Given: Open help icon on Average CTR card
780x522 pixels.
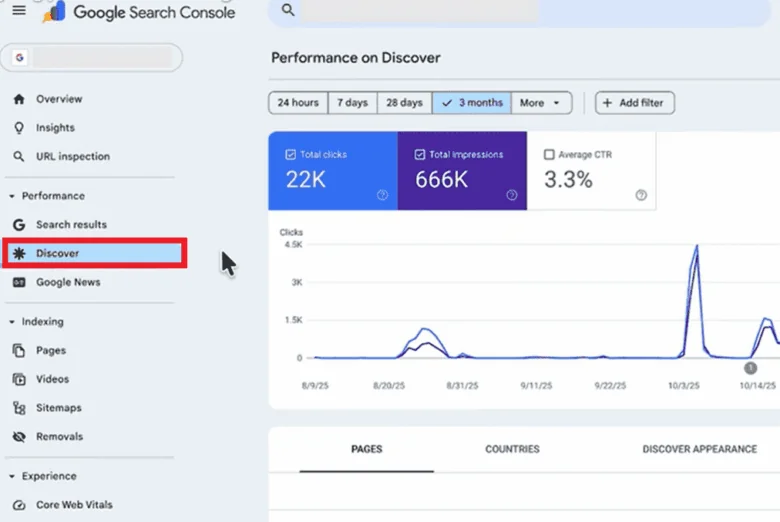Looking at the screenshot, I should pyautogui.click(x=641, y=195).
